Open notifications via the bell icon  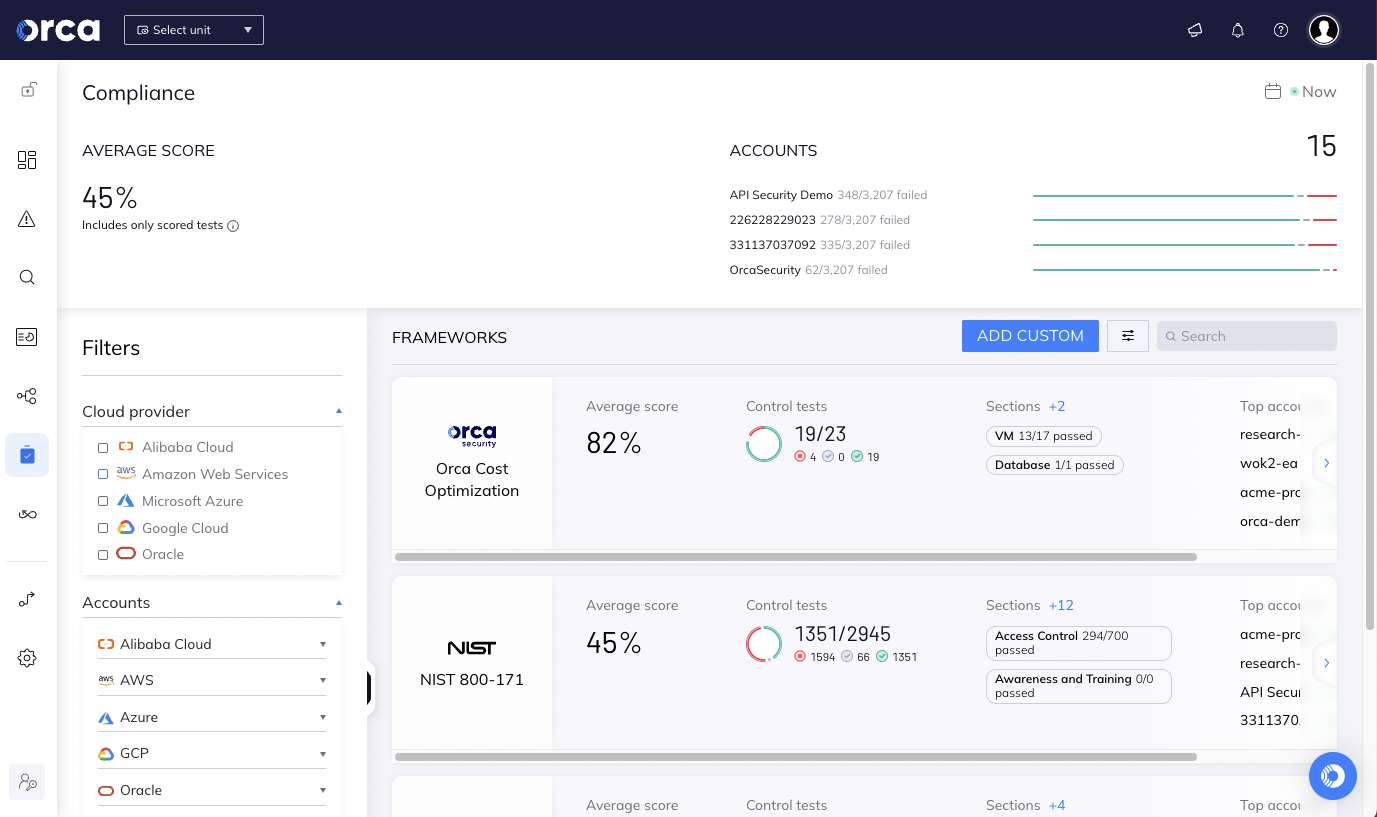coord(1237,30)
